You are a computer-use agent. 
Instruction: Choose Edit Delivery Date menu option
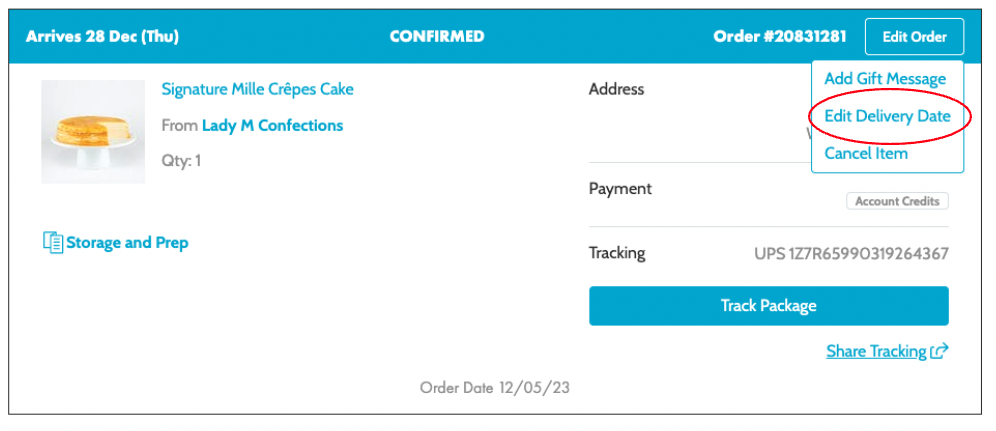(887, 116)
